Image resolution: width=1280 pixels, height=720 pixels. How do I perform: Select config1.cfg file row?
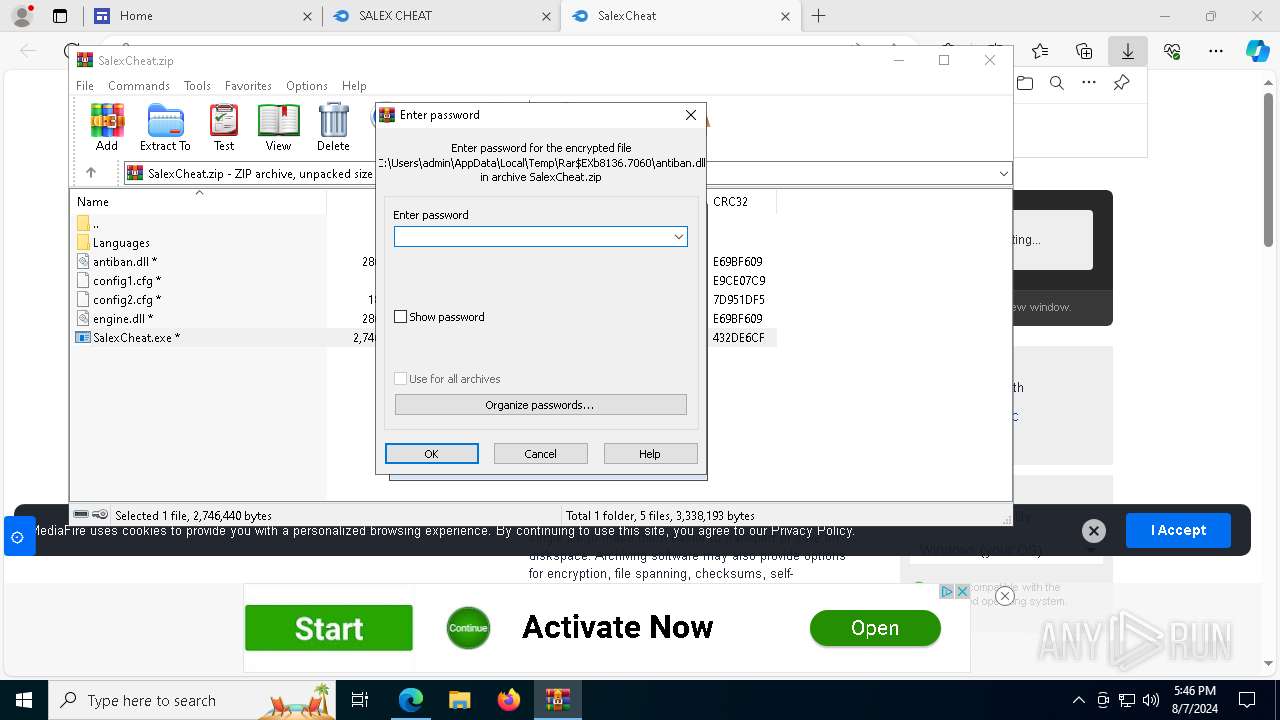click(127, 280)
